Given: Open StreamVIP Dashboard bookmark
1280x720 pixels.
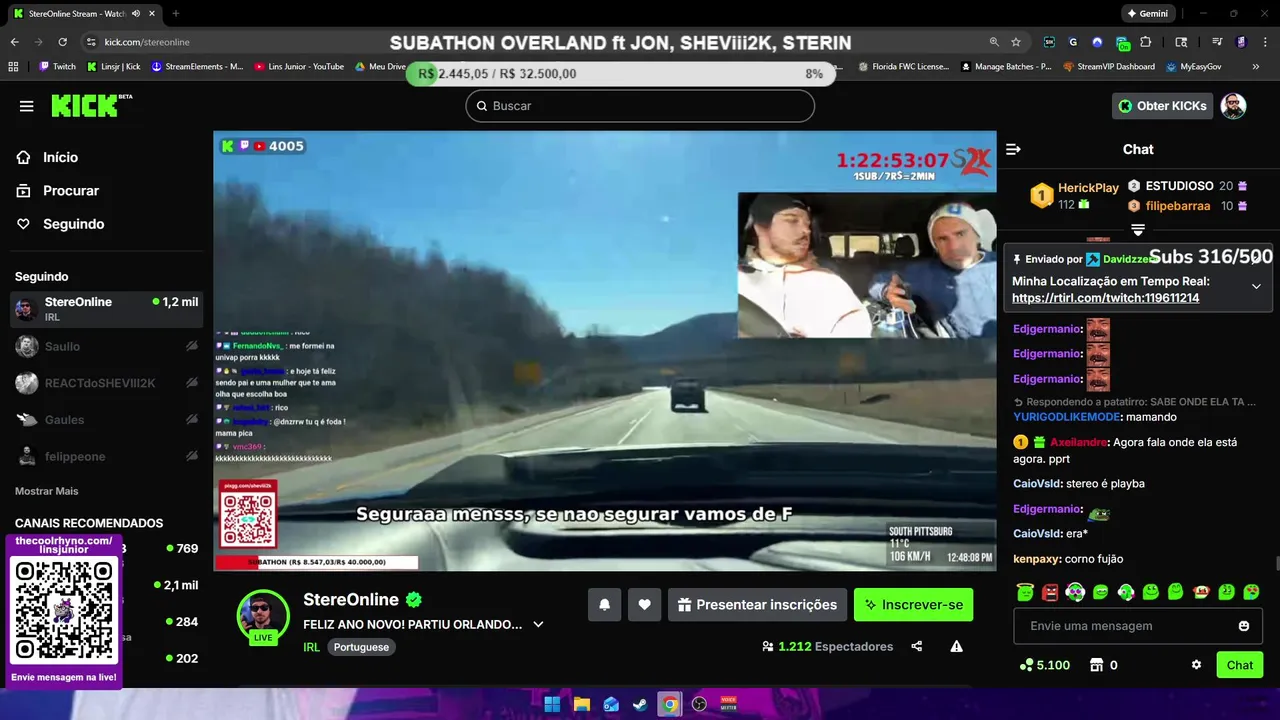Looking at the screenshot, I should [1108, 67].
